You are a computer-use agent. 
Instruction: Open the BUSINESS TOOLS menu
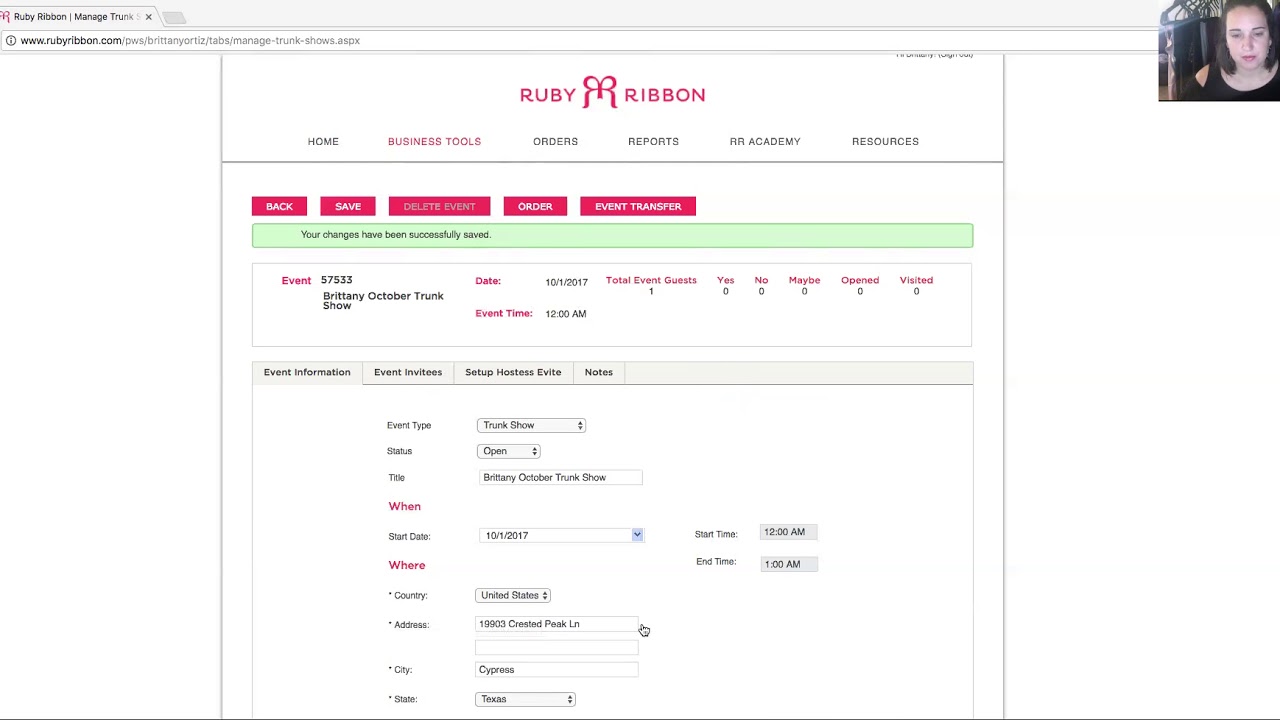click(x=434, y=141)
